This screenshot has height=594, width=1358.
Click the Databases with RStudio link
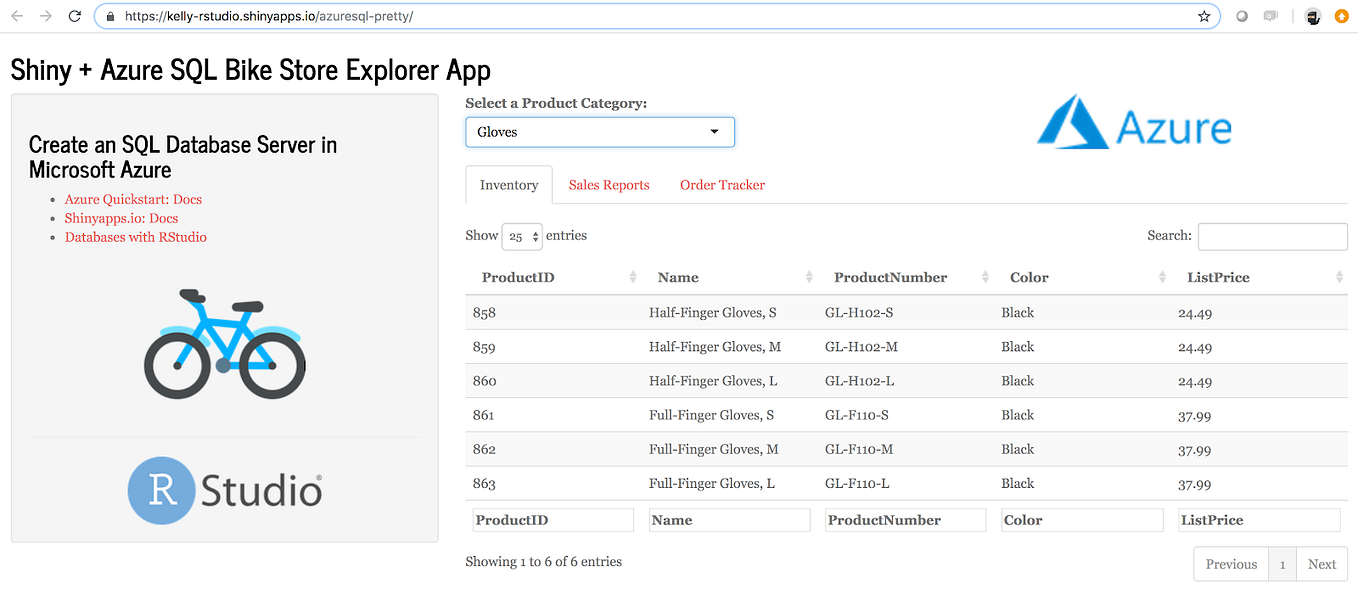[x=135, y=237]
